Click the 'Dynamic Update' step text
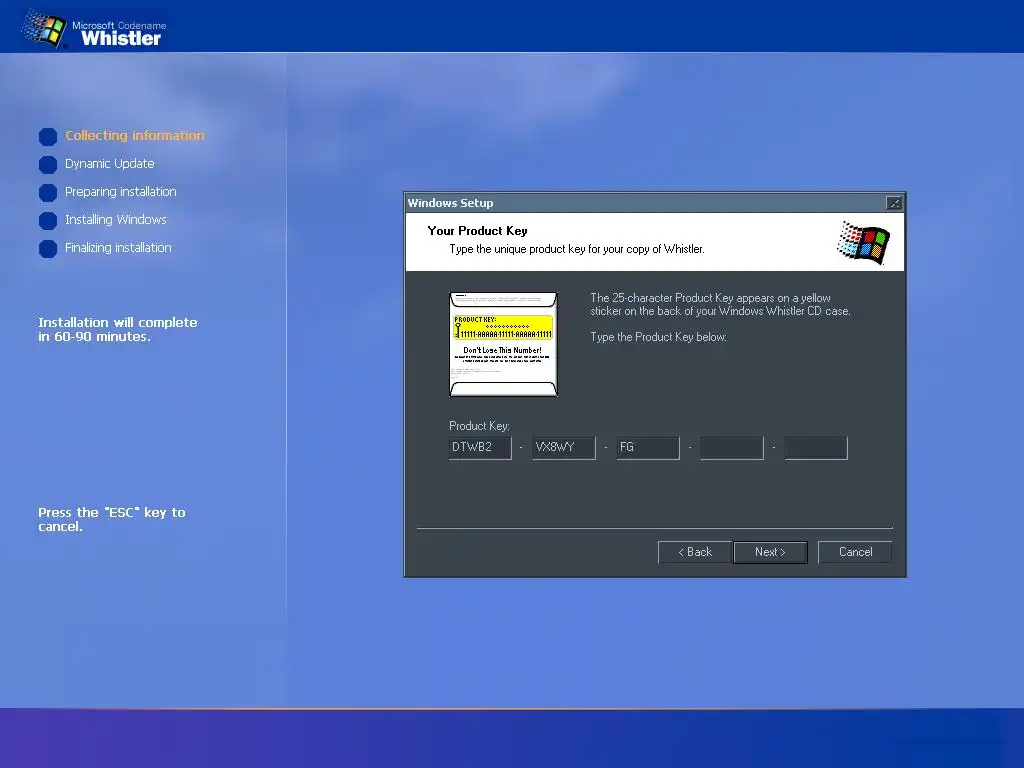1024x768 pixels. 110,164
